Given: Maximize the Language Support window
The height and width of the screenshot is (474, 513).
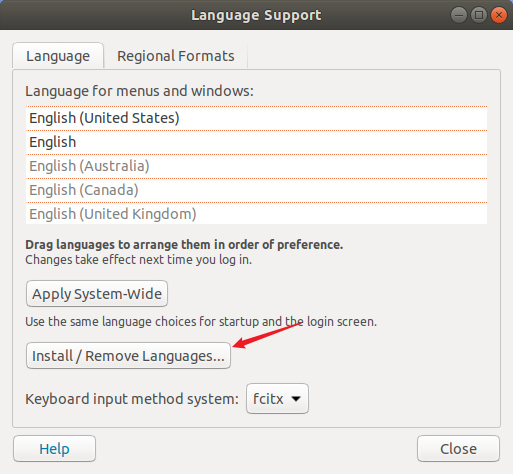Looking at the screenshot, I should 479,15.
